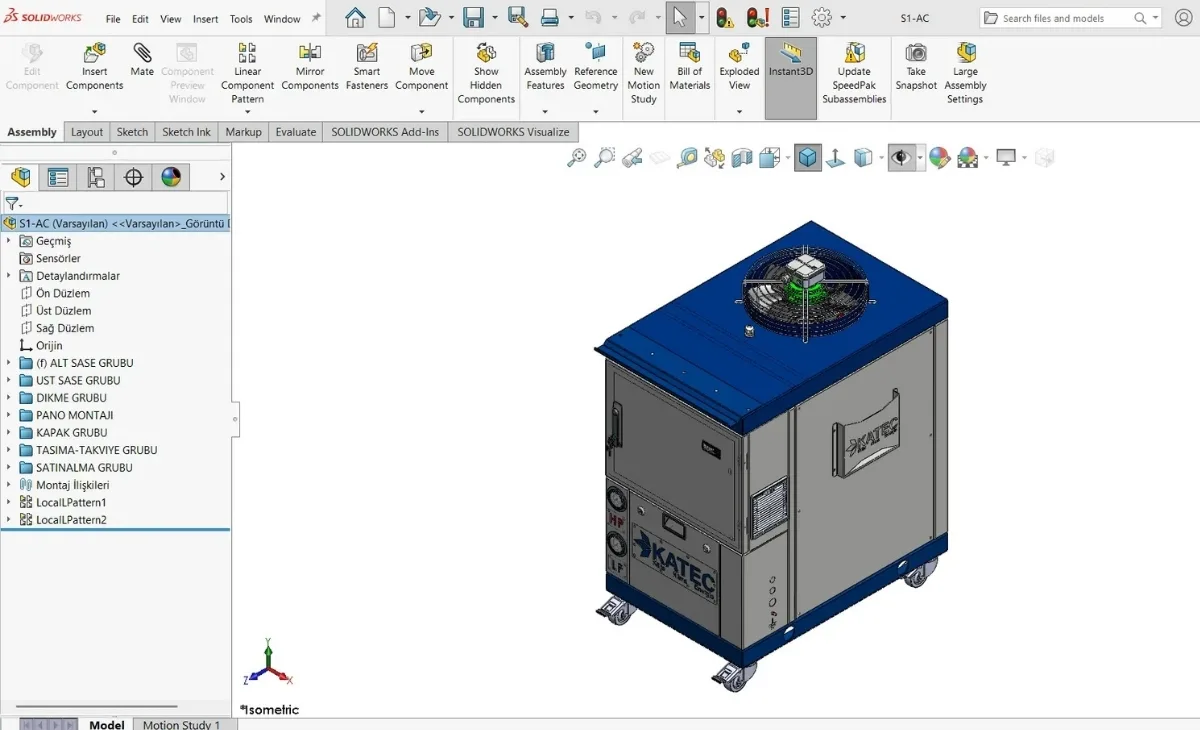Toggle Hide/Show Items eye icon
Screen dimensions: 1200x730
(x=901, y=158)
